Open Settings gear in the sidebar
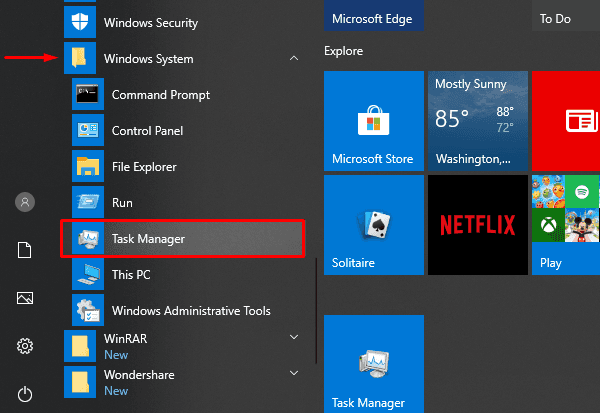 coord(25,346)
